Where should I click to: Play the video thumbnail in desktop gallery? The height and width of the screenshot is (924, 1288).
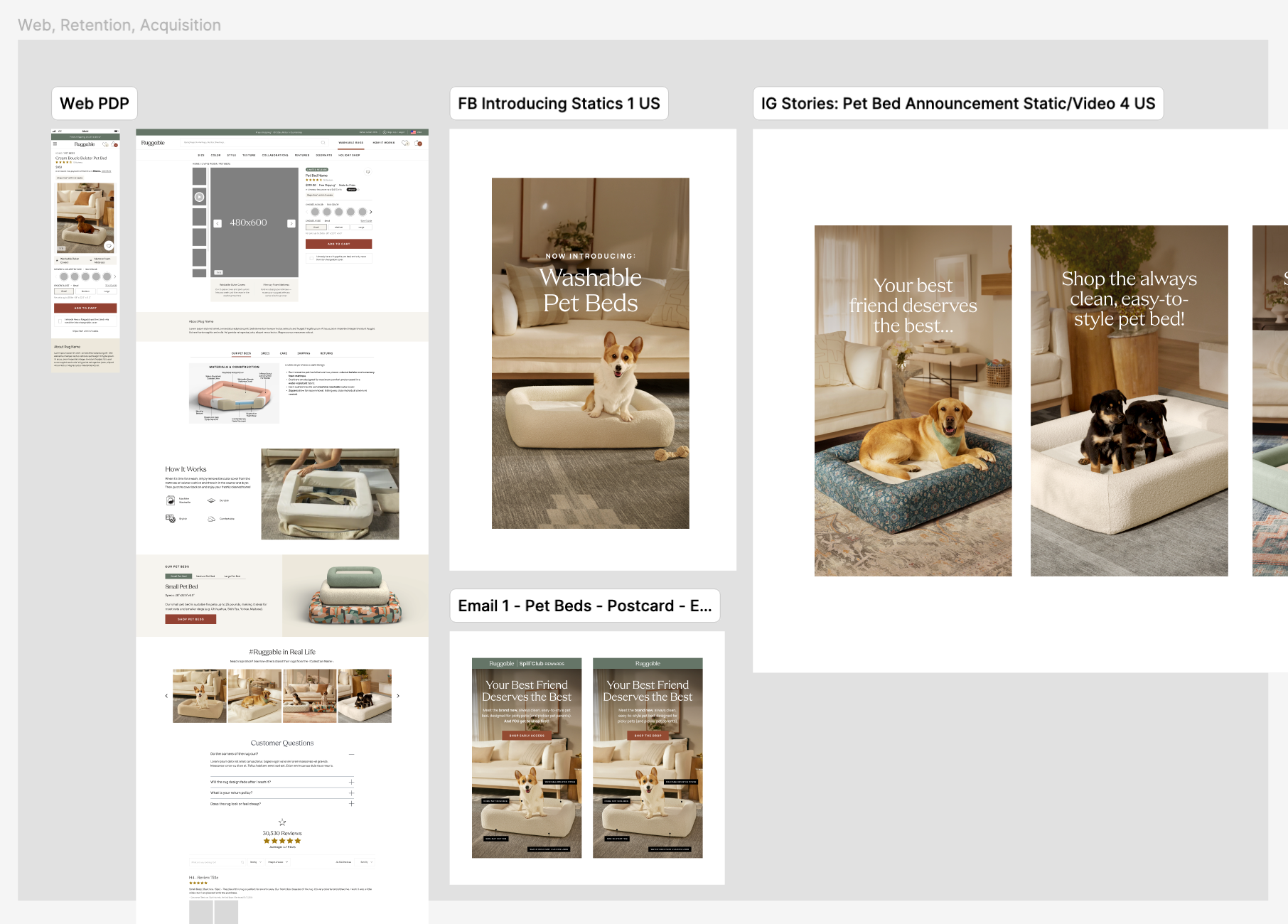tap(200, 197)
